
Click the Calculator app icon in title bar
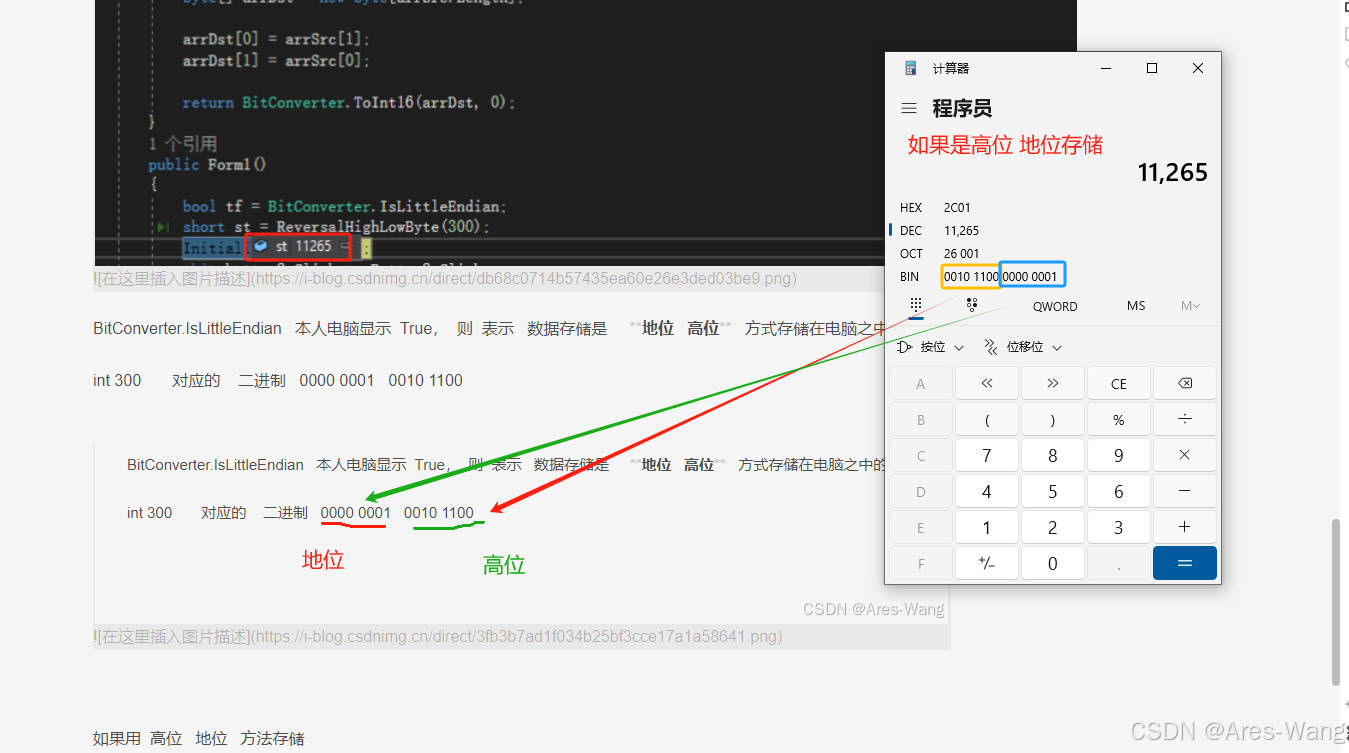click(x=911, y=68)
